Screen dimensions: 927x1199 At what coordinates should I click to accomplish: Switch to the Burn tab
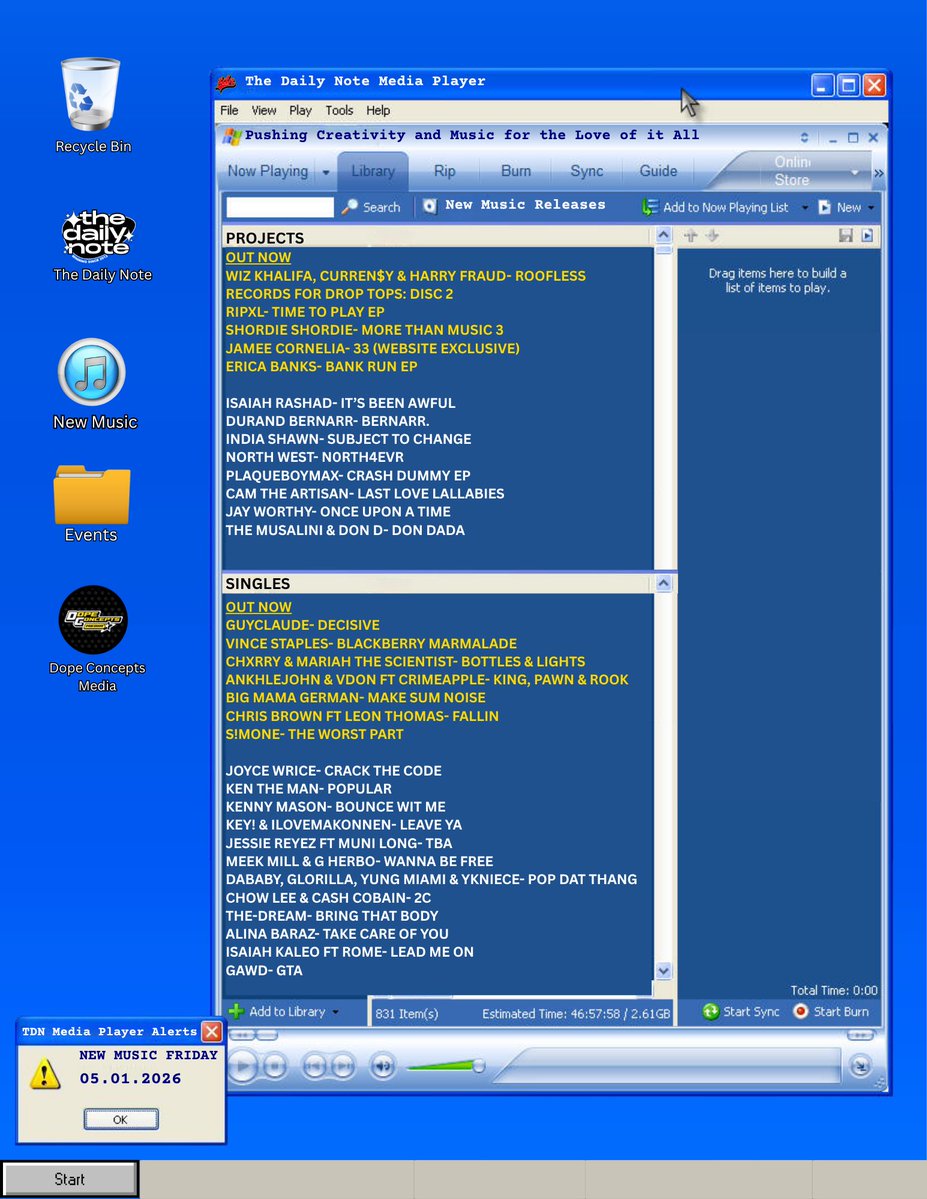(x=516, y=171)
